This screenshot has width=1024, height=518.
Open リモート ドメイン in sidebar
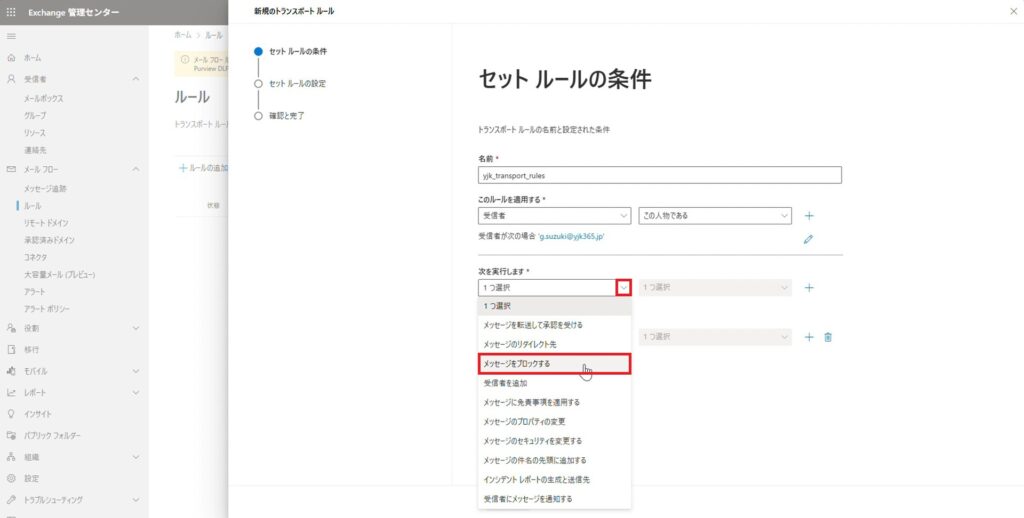[x=46, y=223]
